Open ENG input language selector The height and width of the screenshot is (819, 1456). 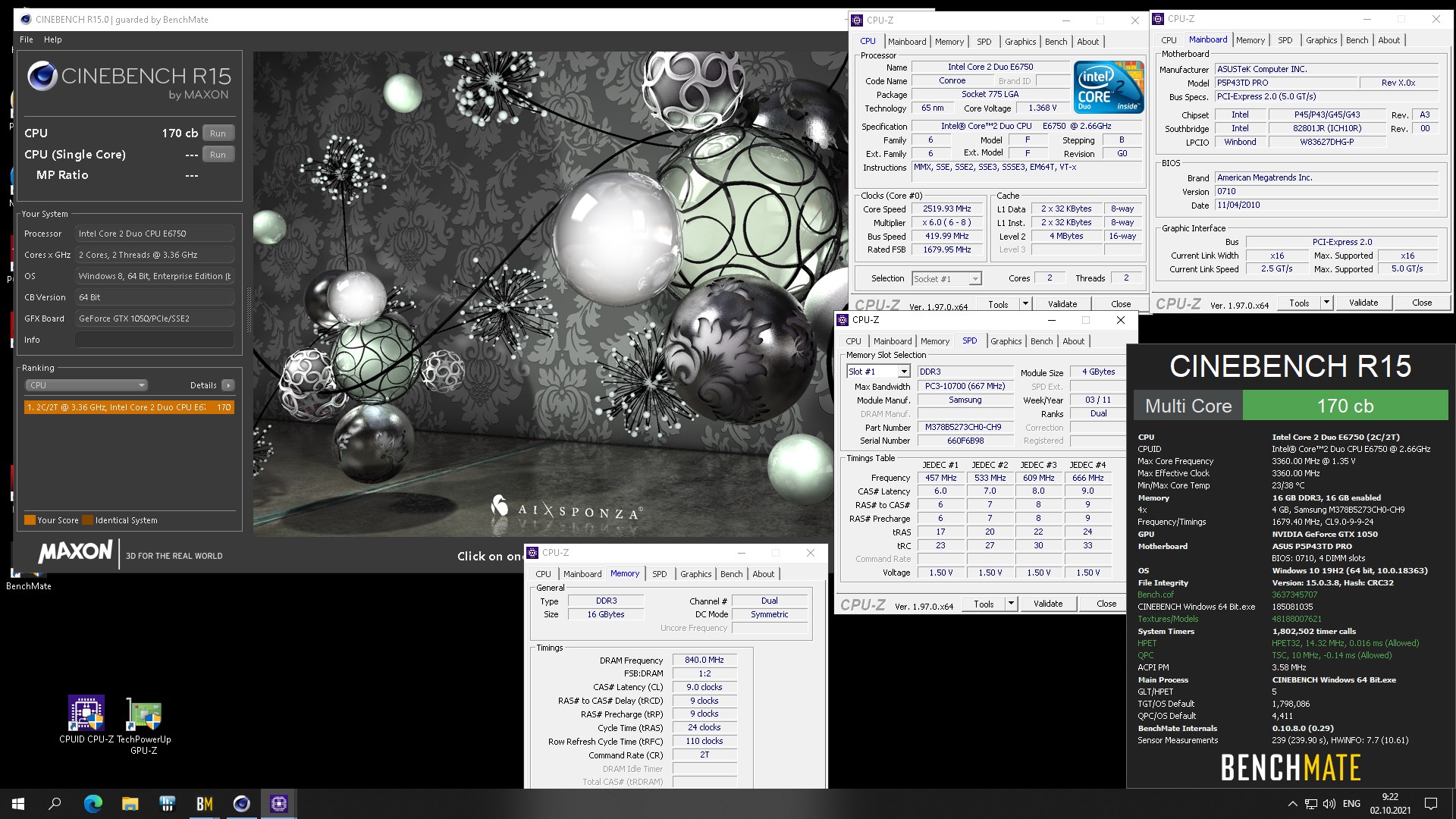(x=1351, y=804)
